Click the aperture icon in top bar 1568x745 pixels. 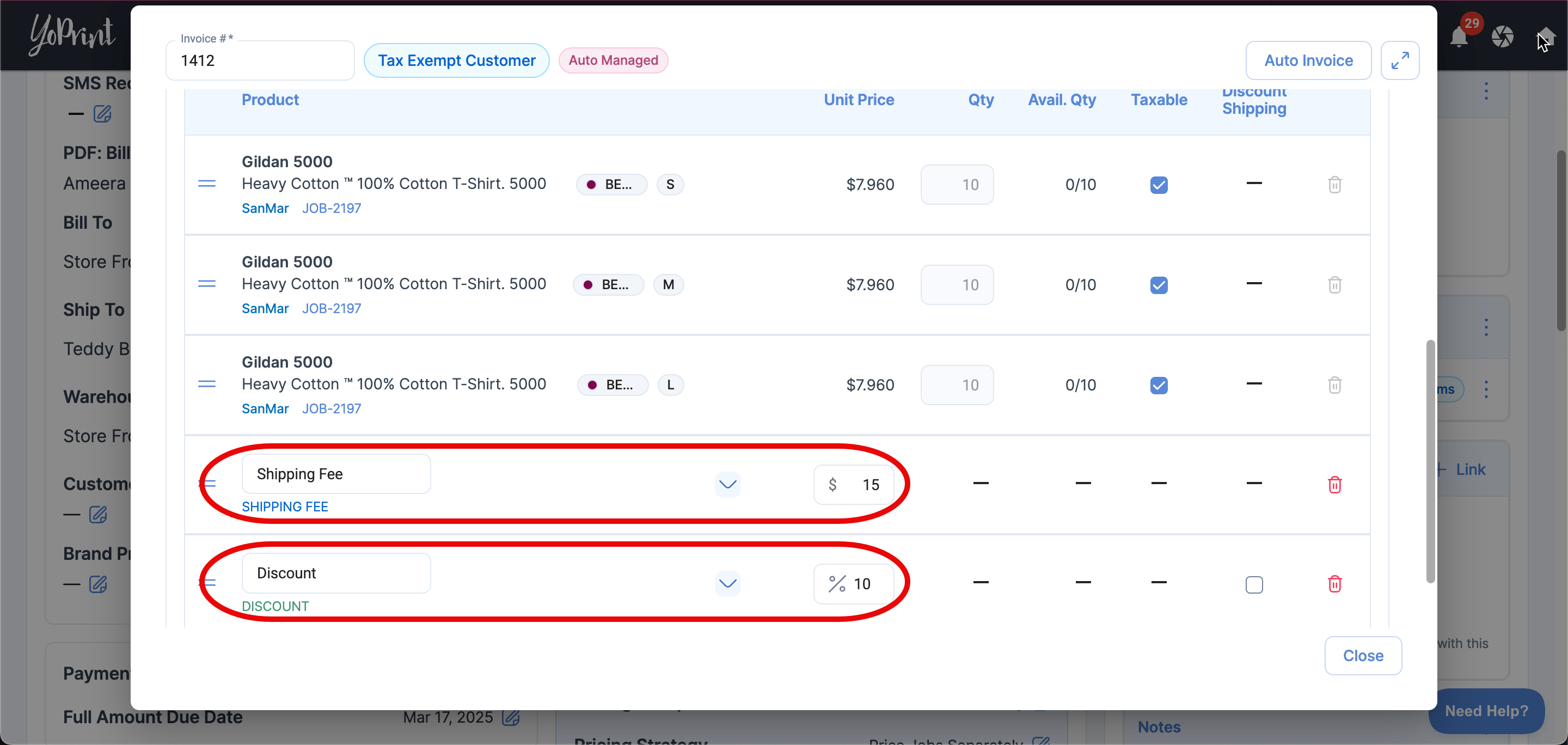click(x=1502, y=36)
